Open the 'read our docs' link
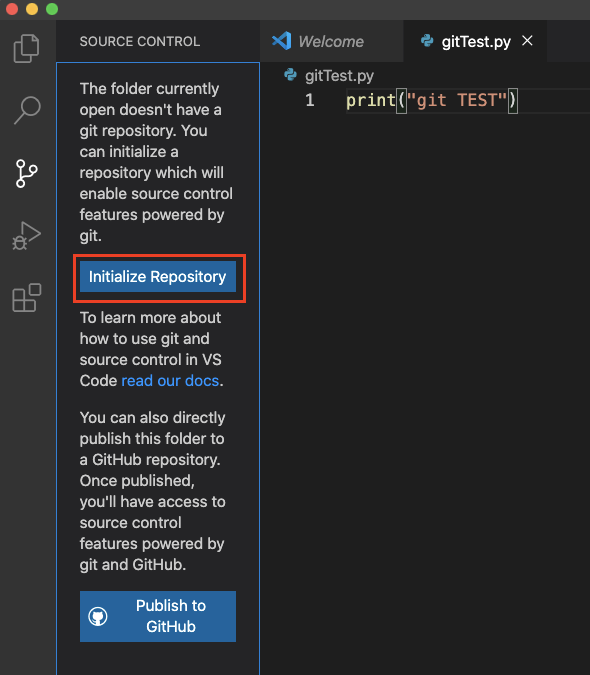The image size is (590, 675). coord(170,381)
